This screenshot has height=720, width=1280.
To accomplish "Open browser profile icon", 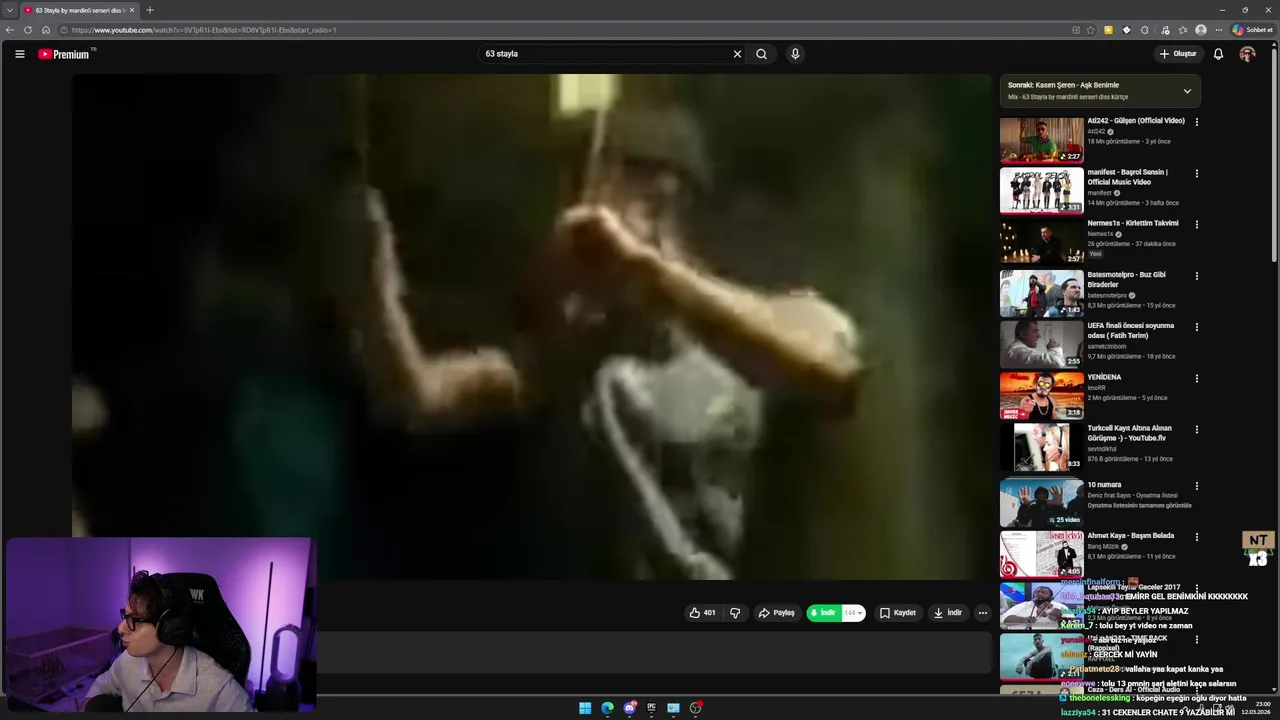I will [1201, 30].
